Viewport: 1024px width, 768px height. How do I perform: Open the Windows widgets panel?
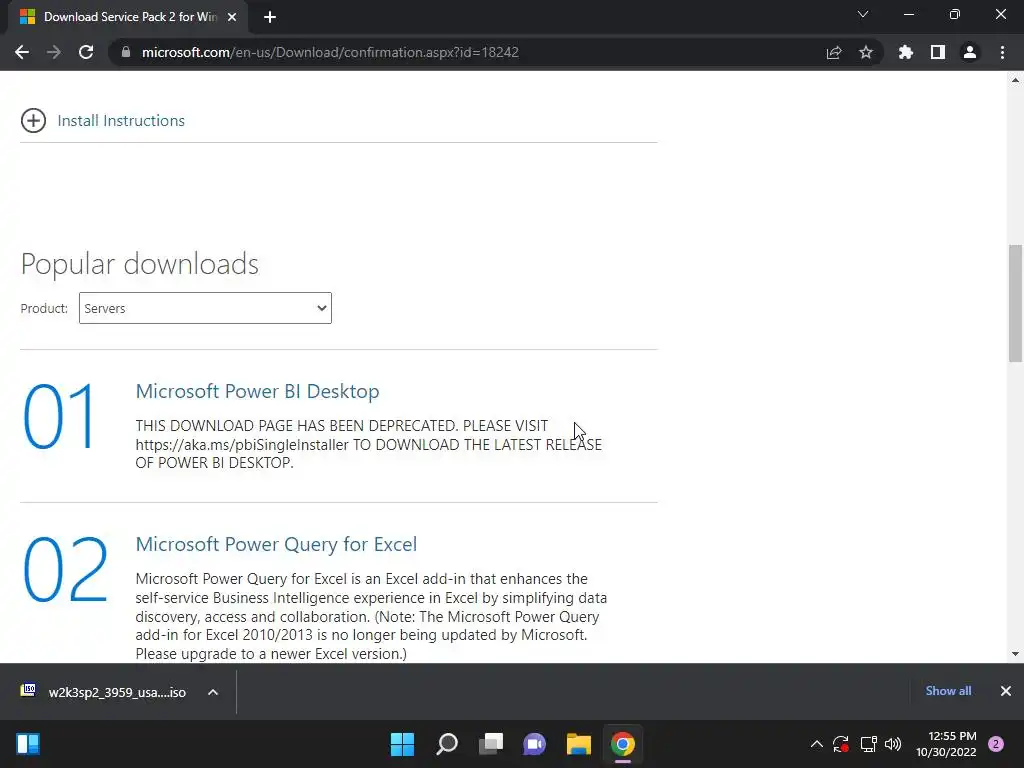[28, 744]
